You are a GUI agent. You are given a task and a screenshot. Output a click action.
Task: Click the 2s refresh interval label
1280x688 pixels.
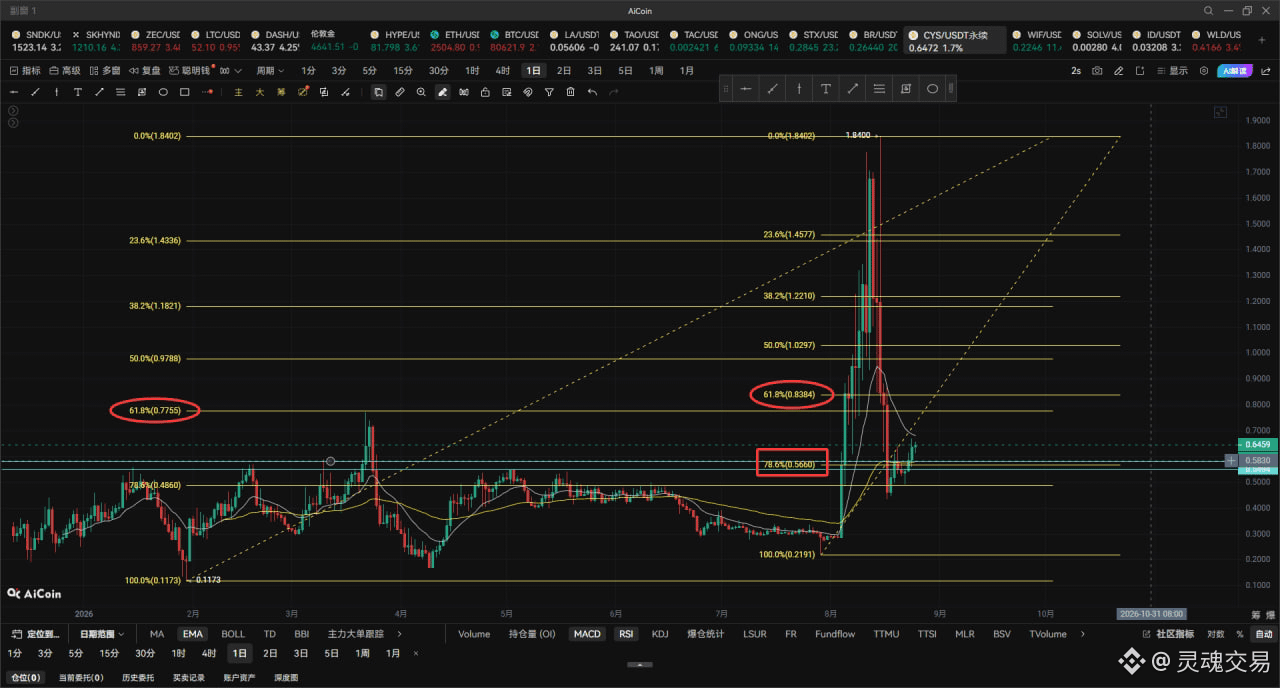[x=1075, y=71]
